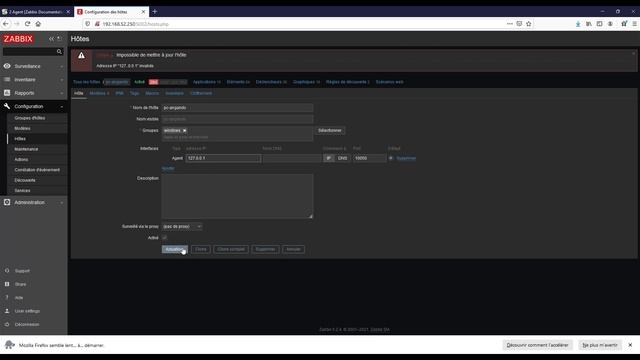Image resolution: width=640 pixels, height=360 pixels.
Task: Open the page actions three-dots icon
Action: (509, 24)
